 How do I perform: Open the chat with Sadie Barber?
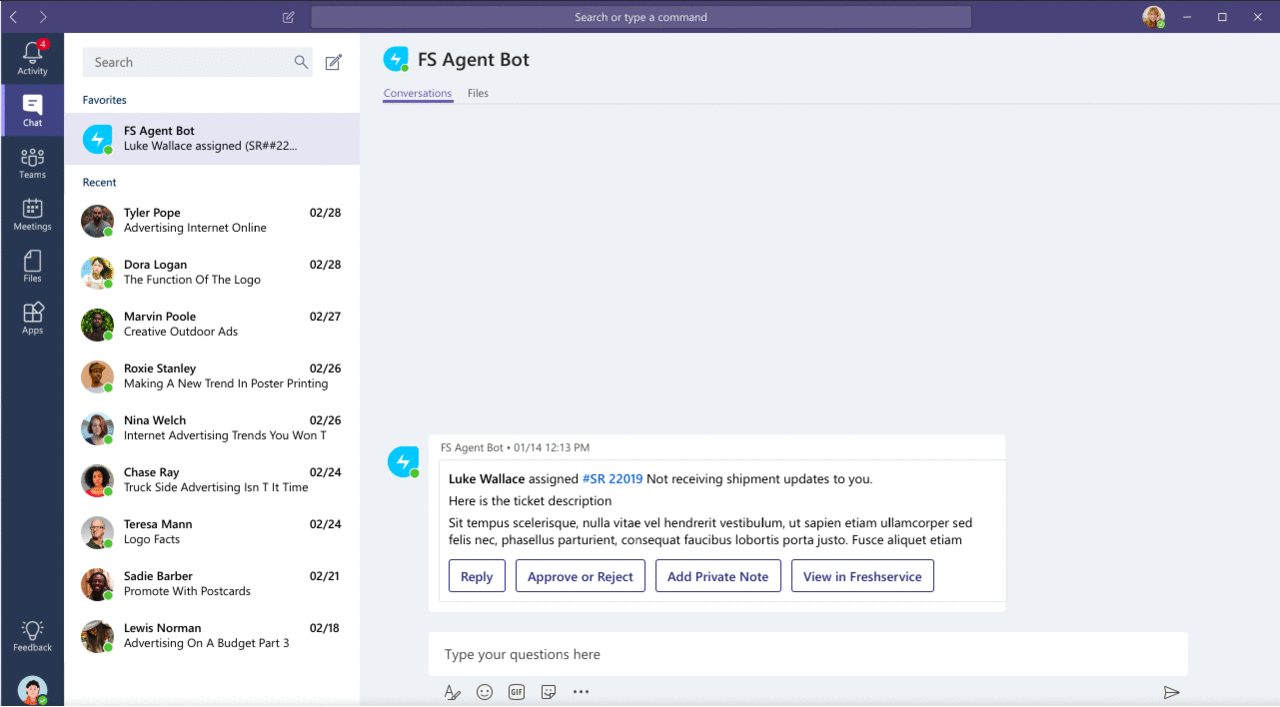(212, 584)
